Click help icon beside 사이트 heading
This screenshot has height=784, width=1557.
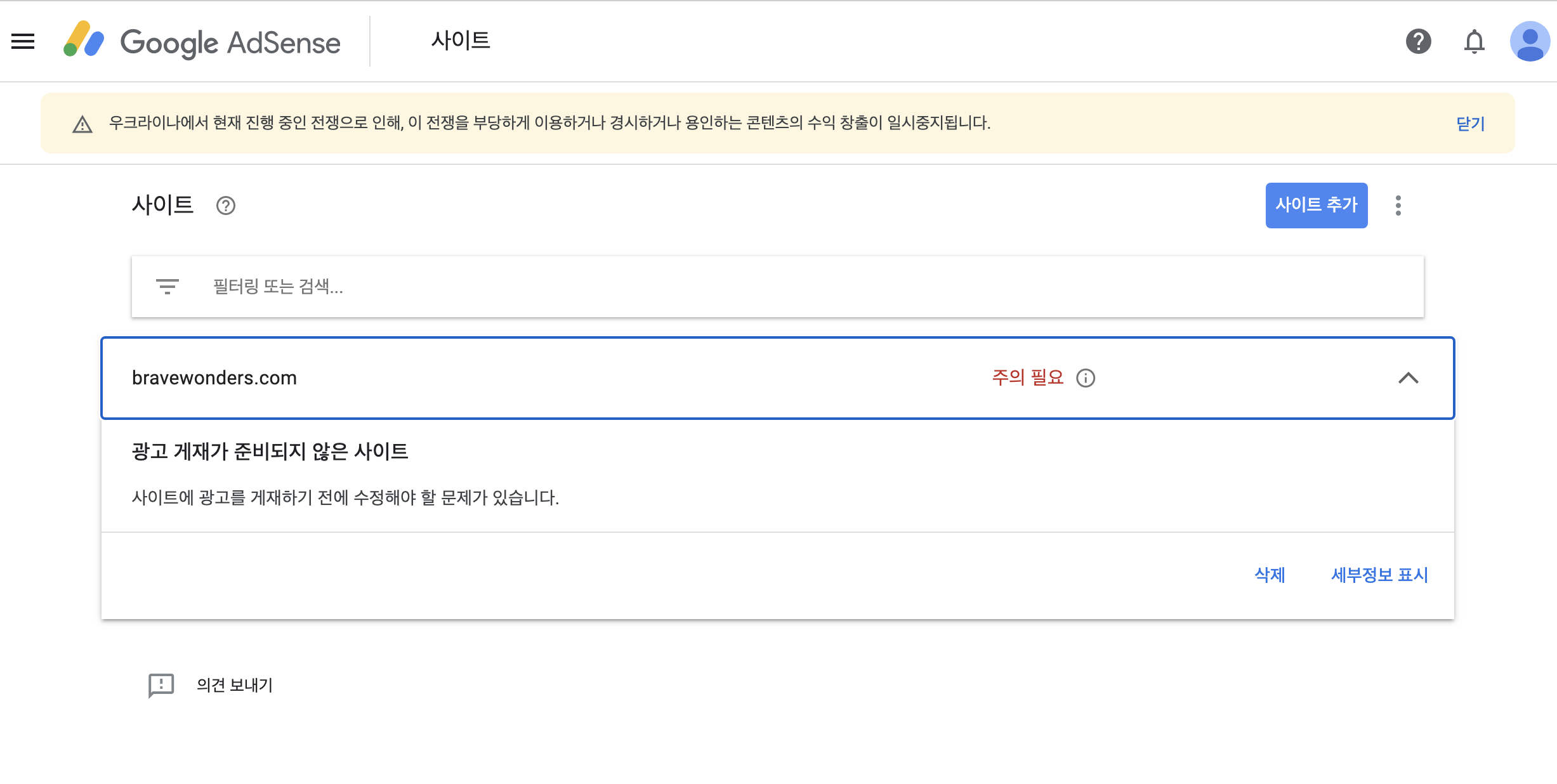click(225, 206)
